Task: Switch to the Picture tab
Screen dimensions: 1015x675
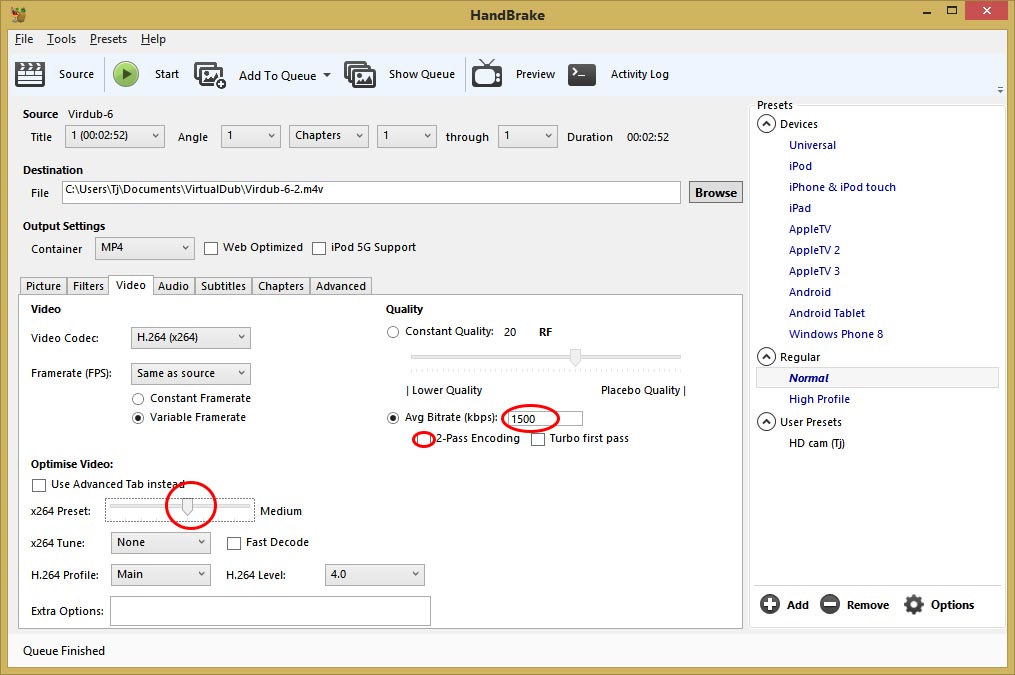Action: coord(43,286)
